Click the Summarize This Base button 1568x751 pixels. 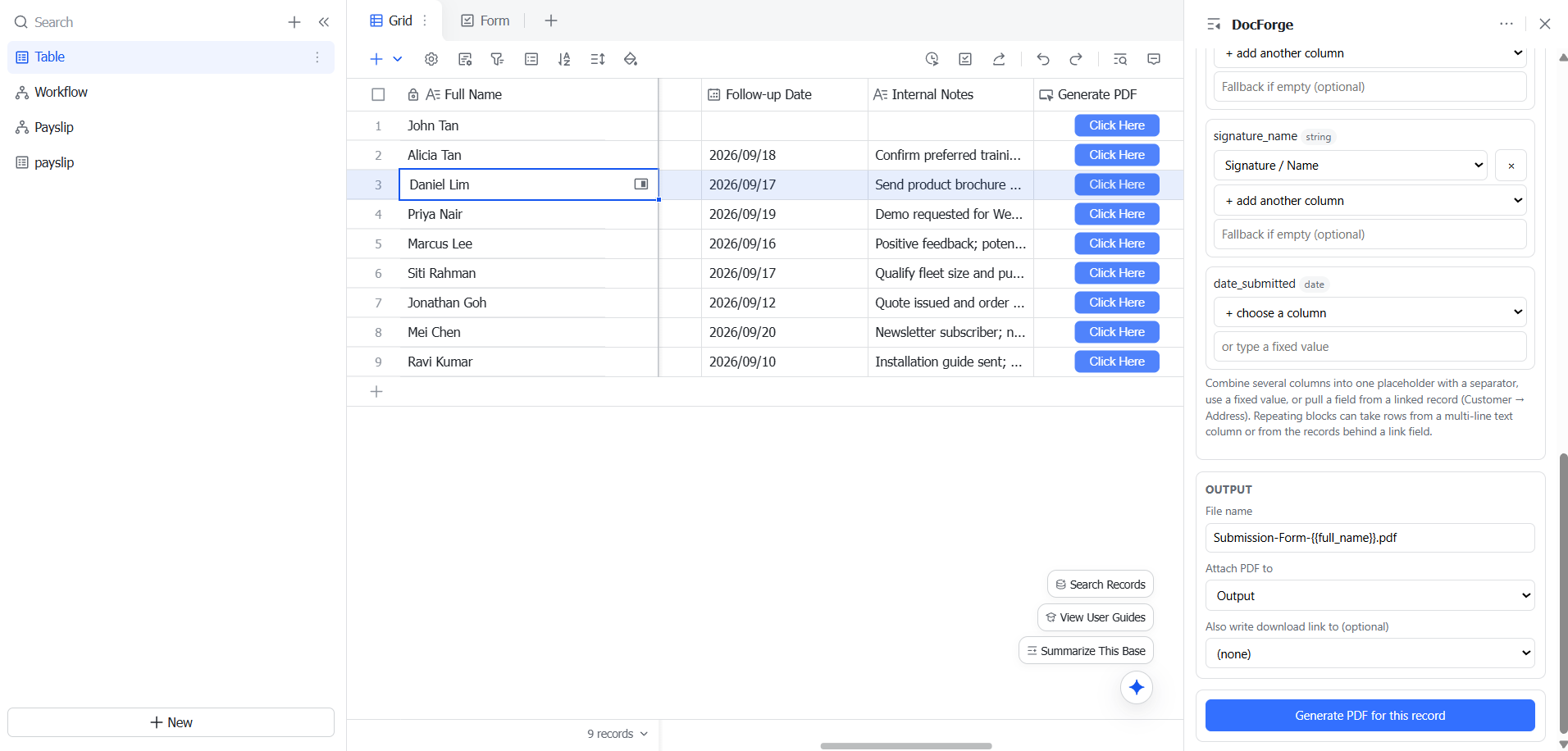pos(1086,650)
